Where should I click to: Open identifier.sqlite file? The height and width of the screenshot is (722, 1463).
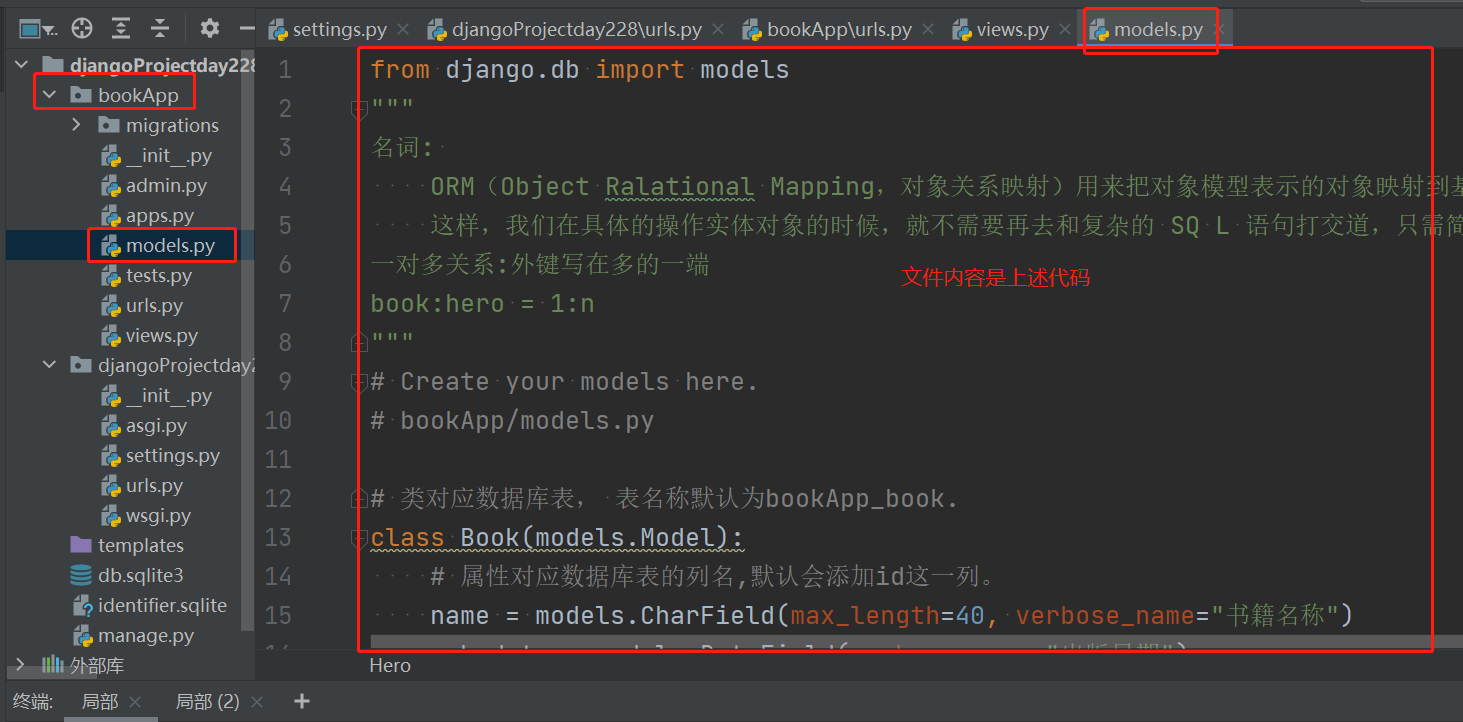162,606
